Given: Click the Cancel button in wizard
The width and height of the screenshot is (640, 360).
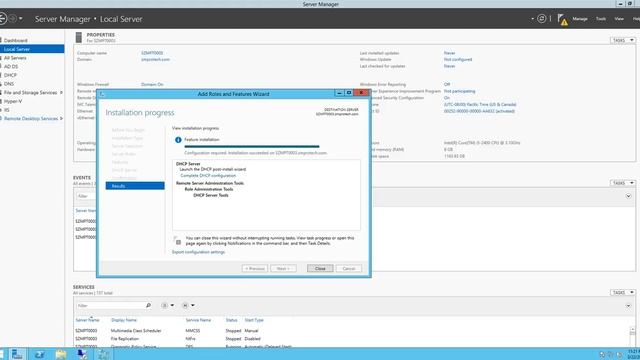Looking at the screenshot, I should (x=349, y=268).
